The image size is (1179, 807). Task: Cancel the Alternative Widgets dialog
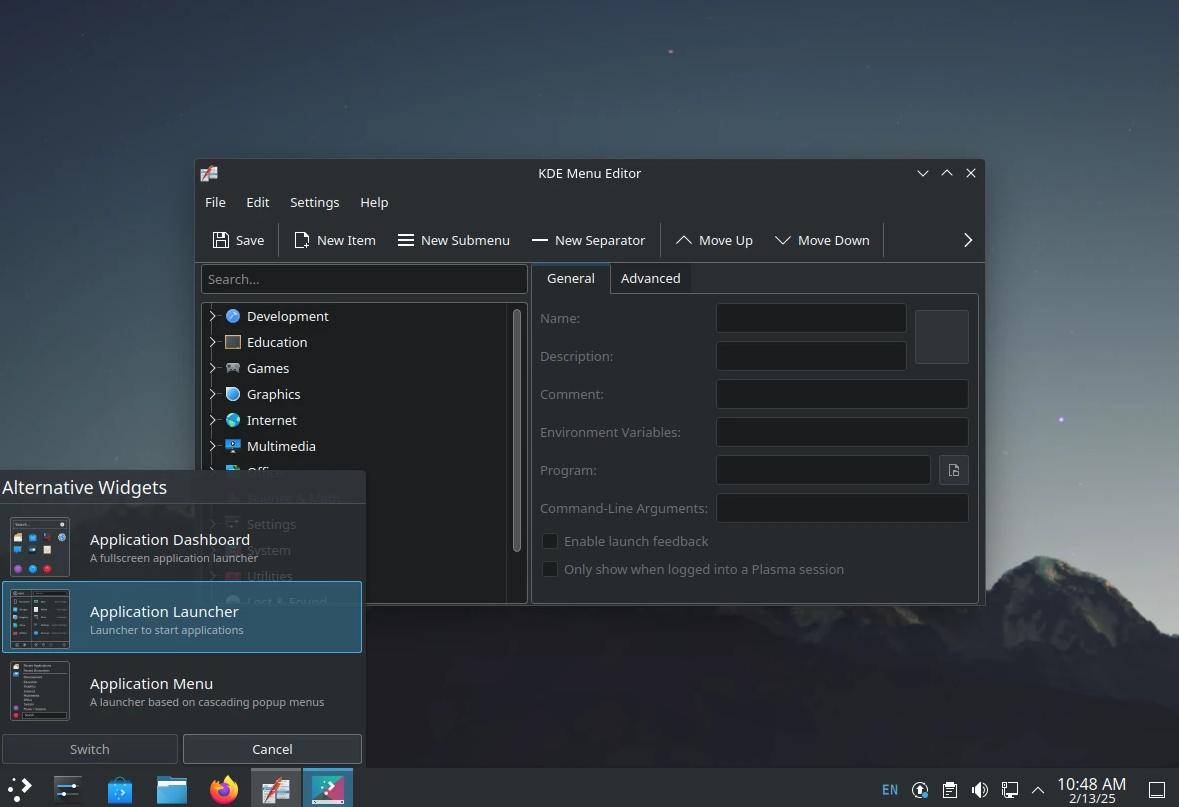click(x=272, y=748)
